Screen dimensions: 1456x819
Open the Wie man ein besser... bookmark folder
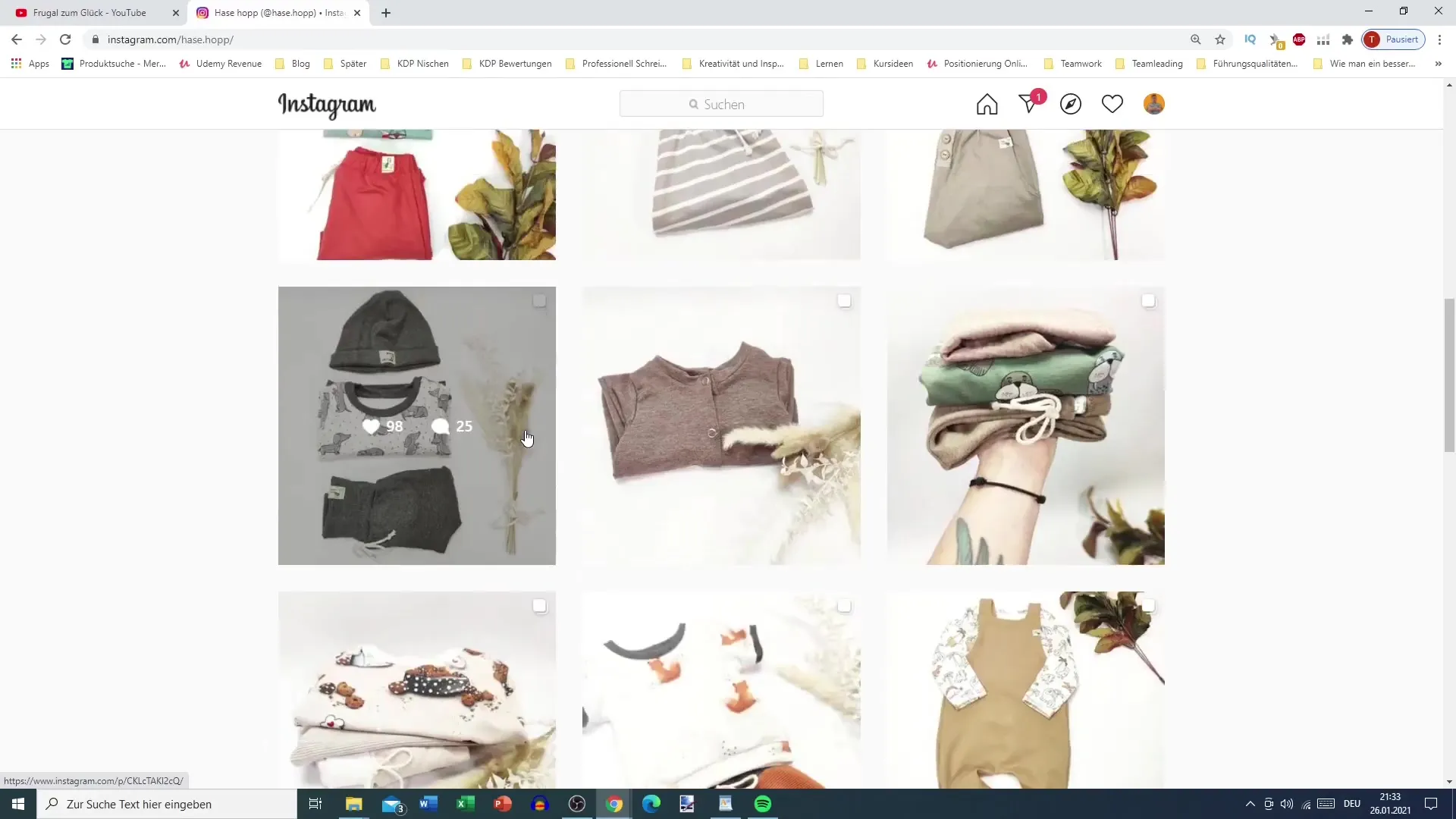(1364, 64)
